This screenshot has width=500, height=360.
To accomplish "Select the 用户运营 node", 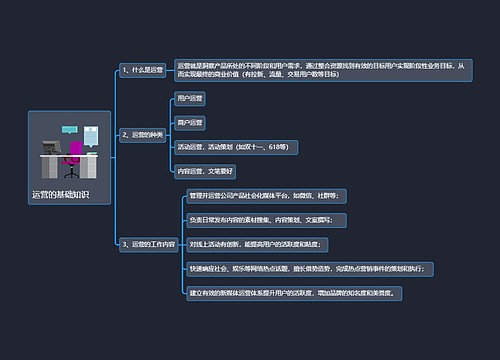I will 190,99.
